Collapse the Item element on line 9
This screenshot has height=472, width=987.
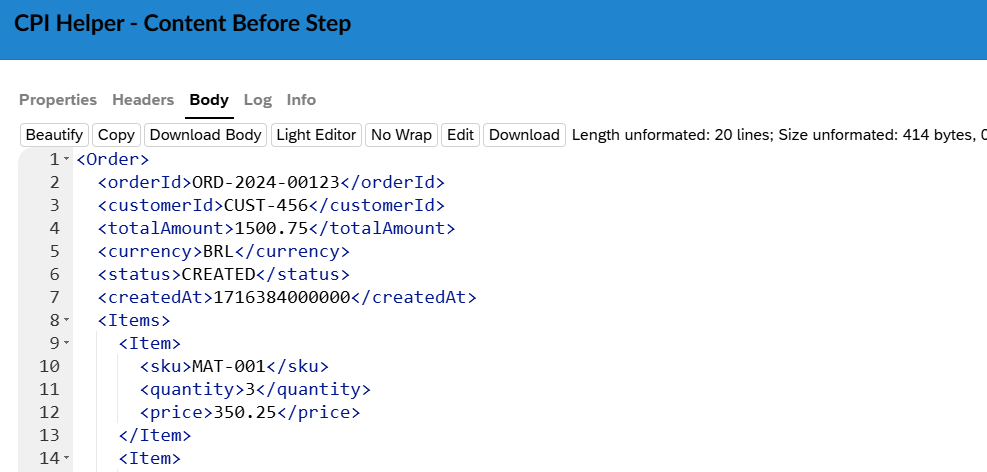click(x=67, y=344)
